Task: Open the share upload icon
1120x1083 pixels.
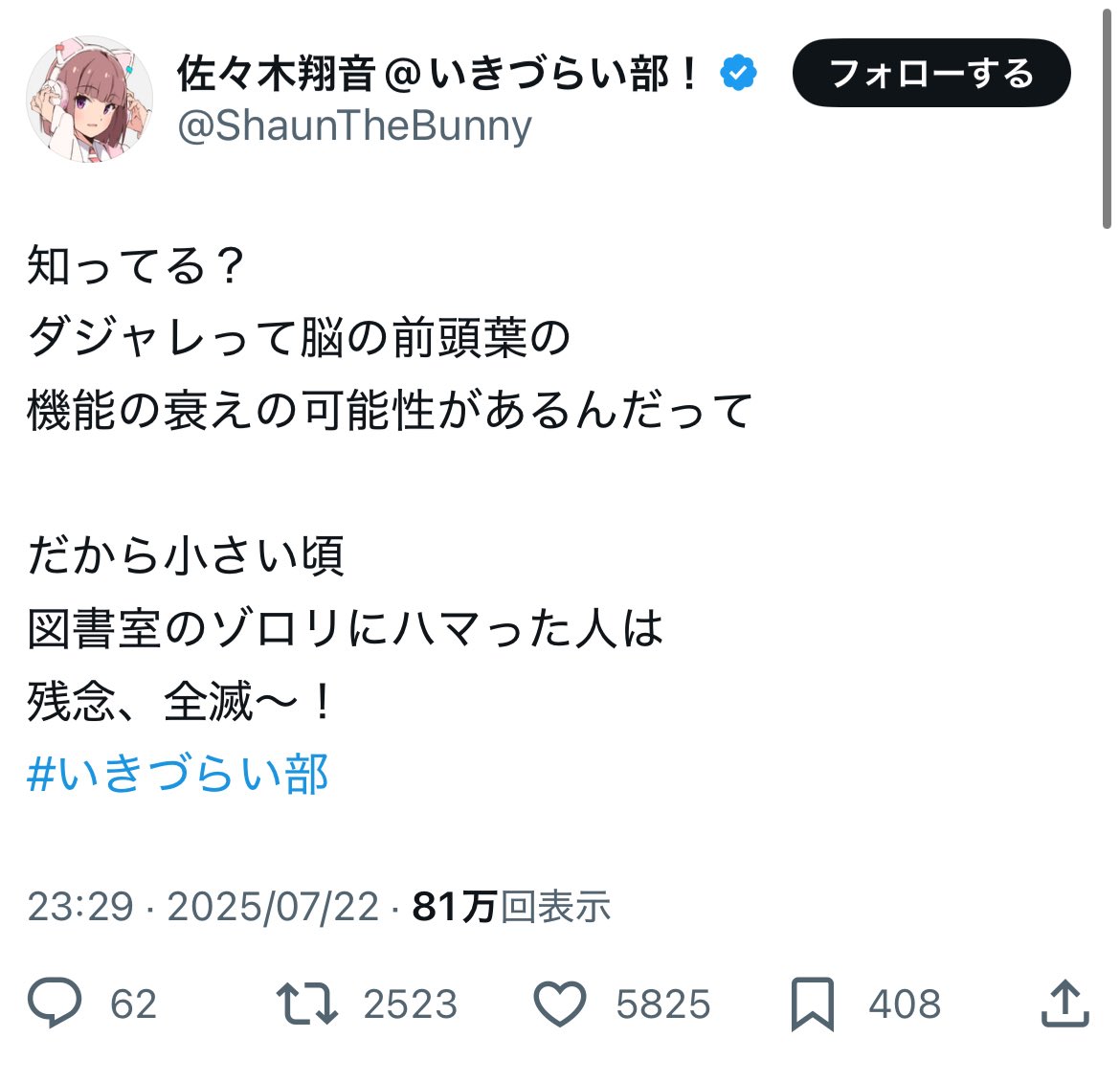Action: click(x=1064, y=1003)
